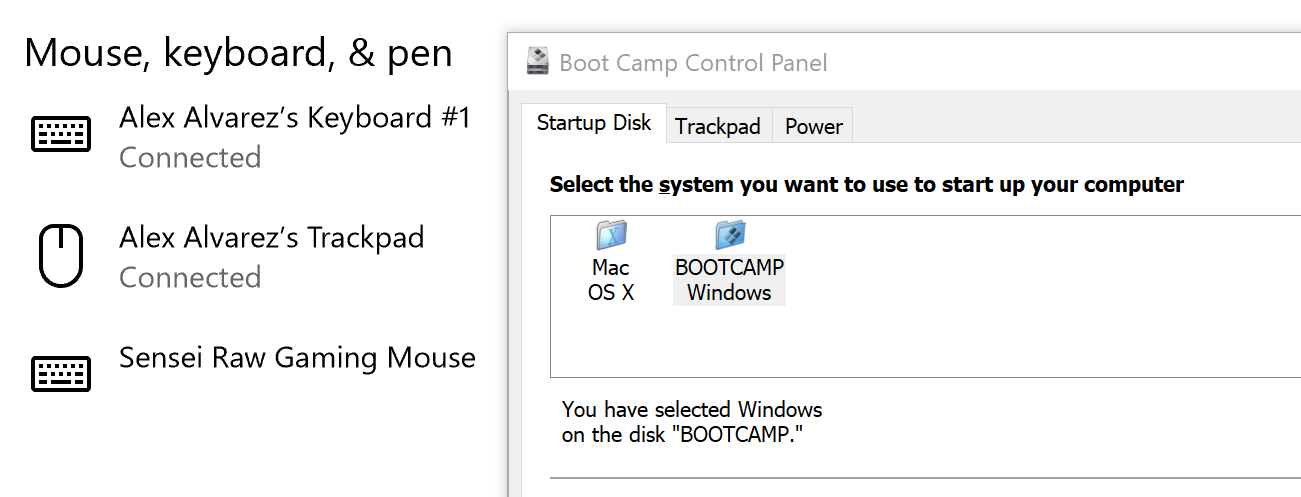Image resolution: width=1301 pixels, height=497 pixels.
Task: Click keyboard icon beside Sensei Raw Gaming Mouse
Action: tap(61, 373)
